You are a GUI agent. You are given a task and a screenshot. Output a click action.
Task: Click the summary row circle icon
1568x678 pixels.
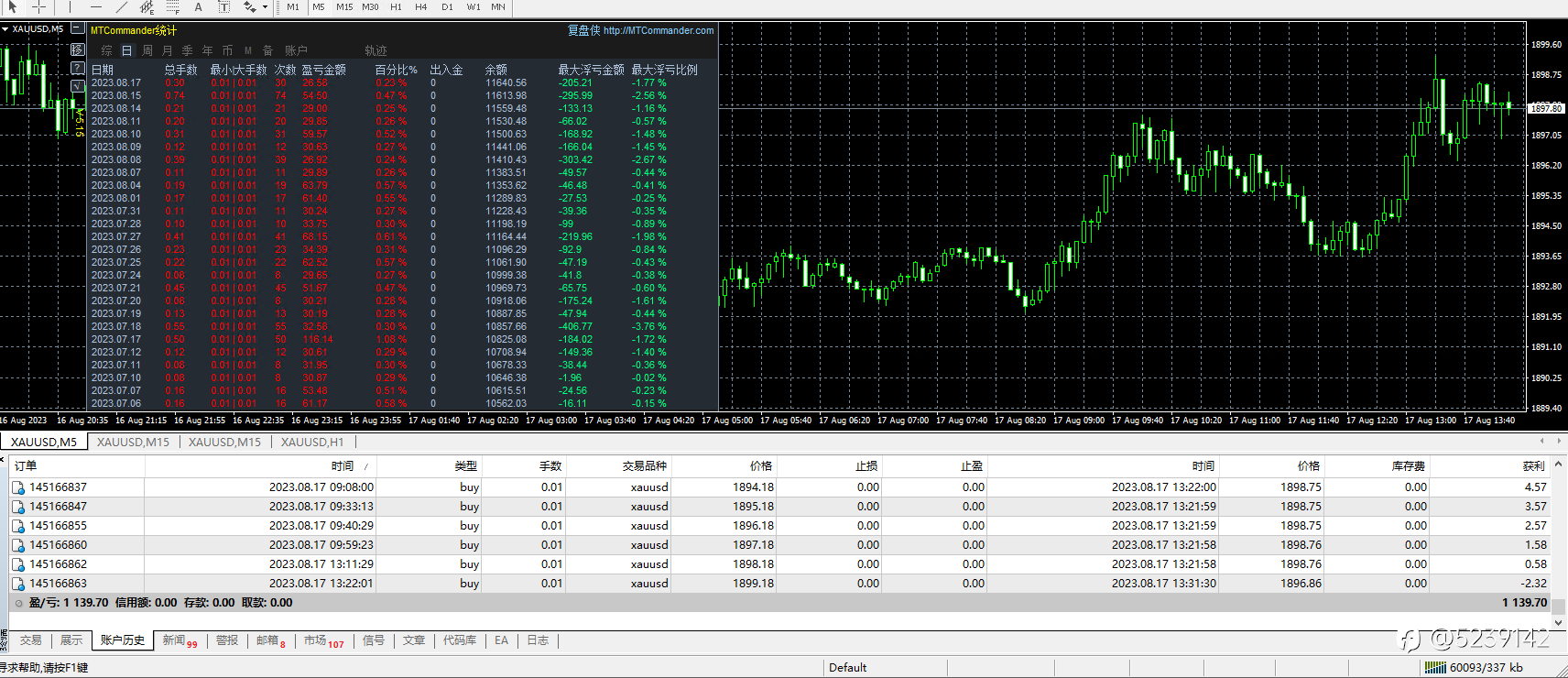[18, 603]
